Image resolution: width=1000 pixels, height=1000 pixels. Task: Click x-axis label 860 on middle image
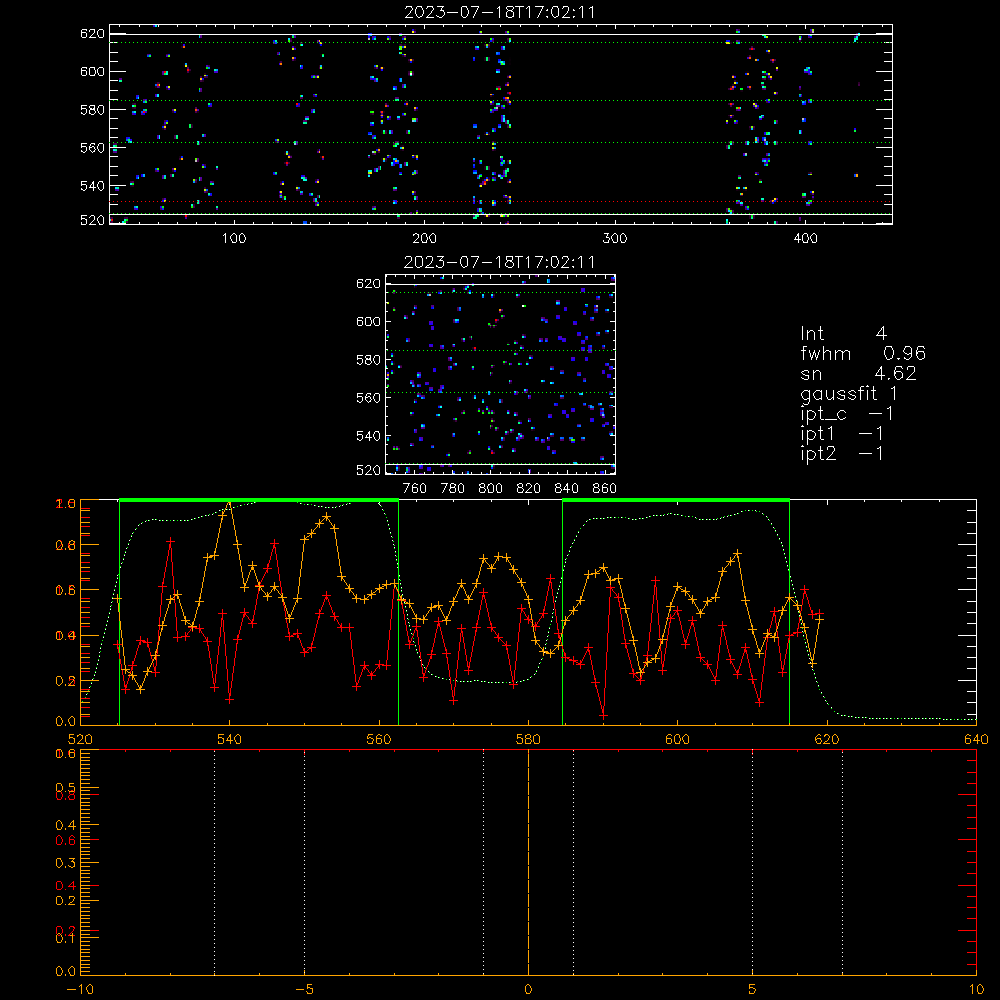[x=605, y=489]
